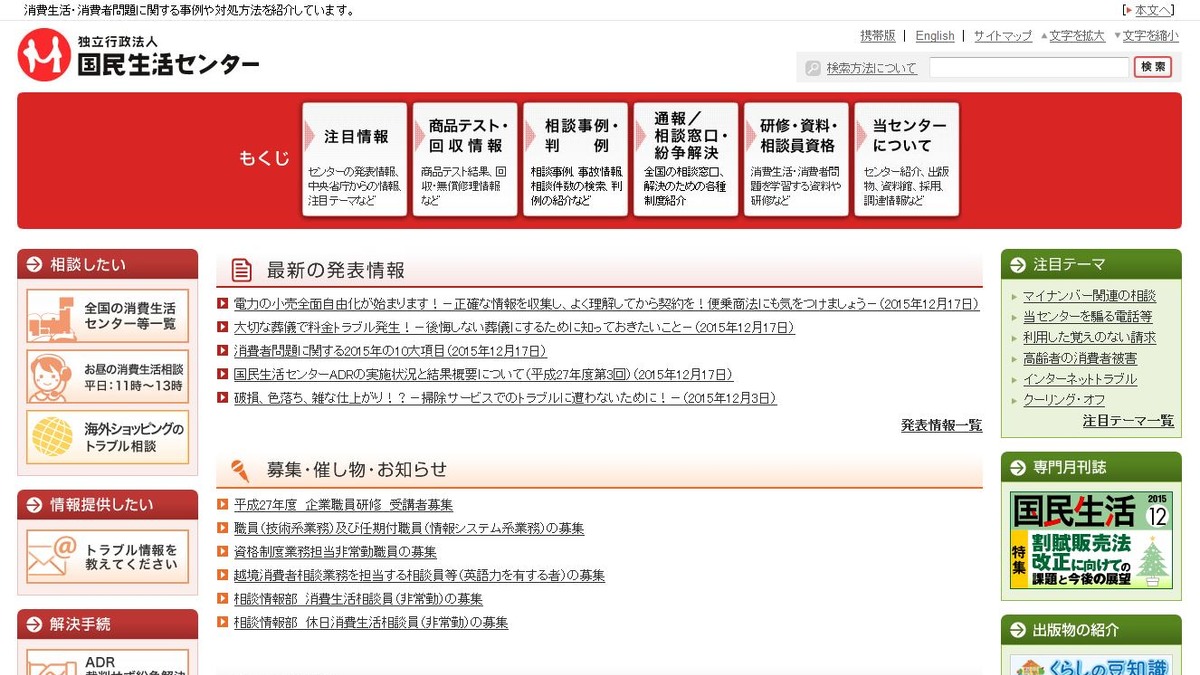
Task: Open the 相談事例・判例 menu tile
Action: (x=576, y=159)
